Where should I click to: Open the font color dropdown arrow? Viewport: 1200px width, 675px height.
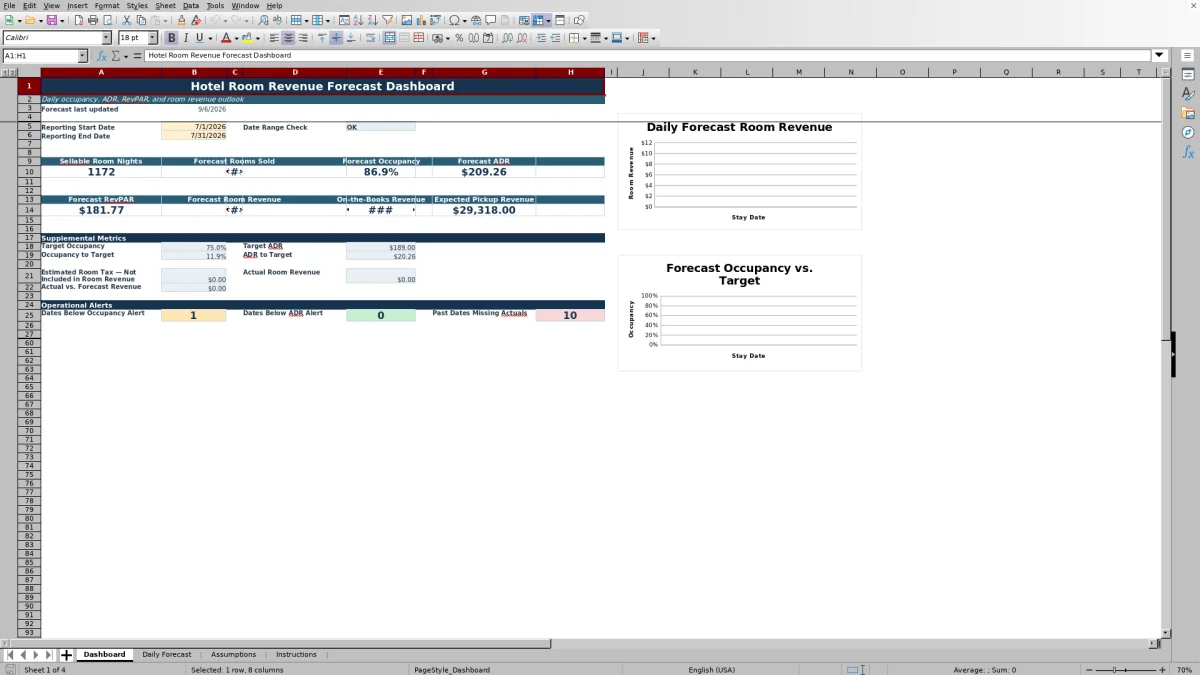236,38
